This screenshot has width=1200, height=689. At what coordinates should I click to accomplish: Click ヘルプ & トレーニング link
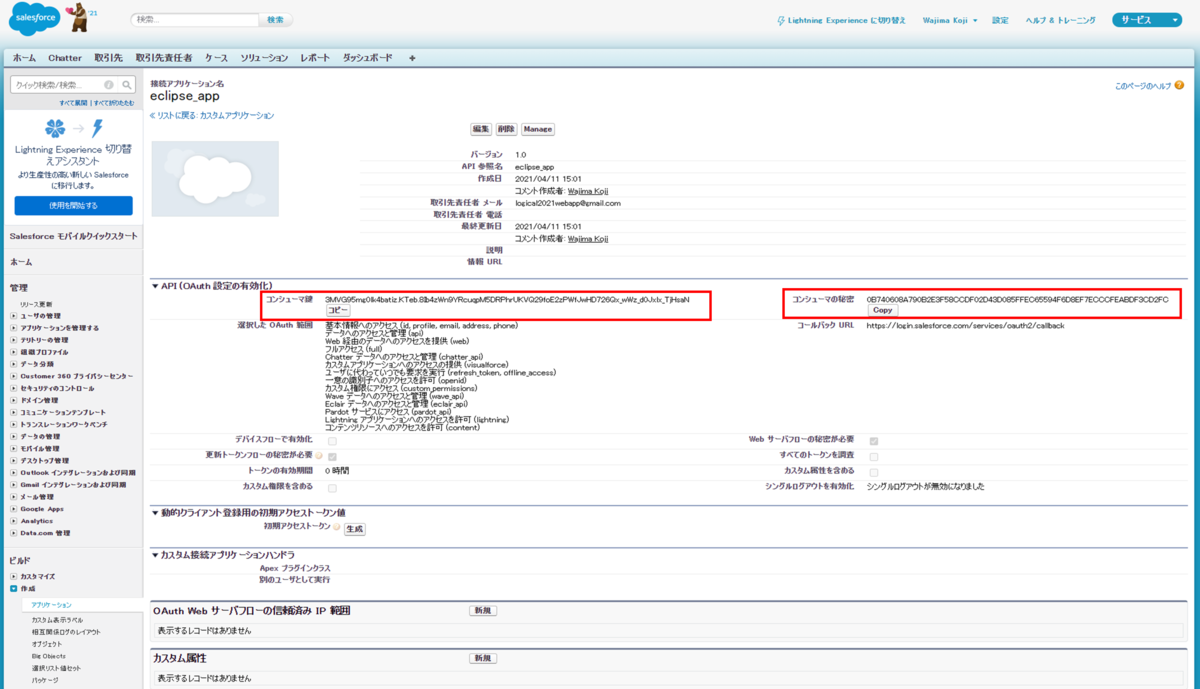click(1058, 20)
